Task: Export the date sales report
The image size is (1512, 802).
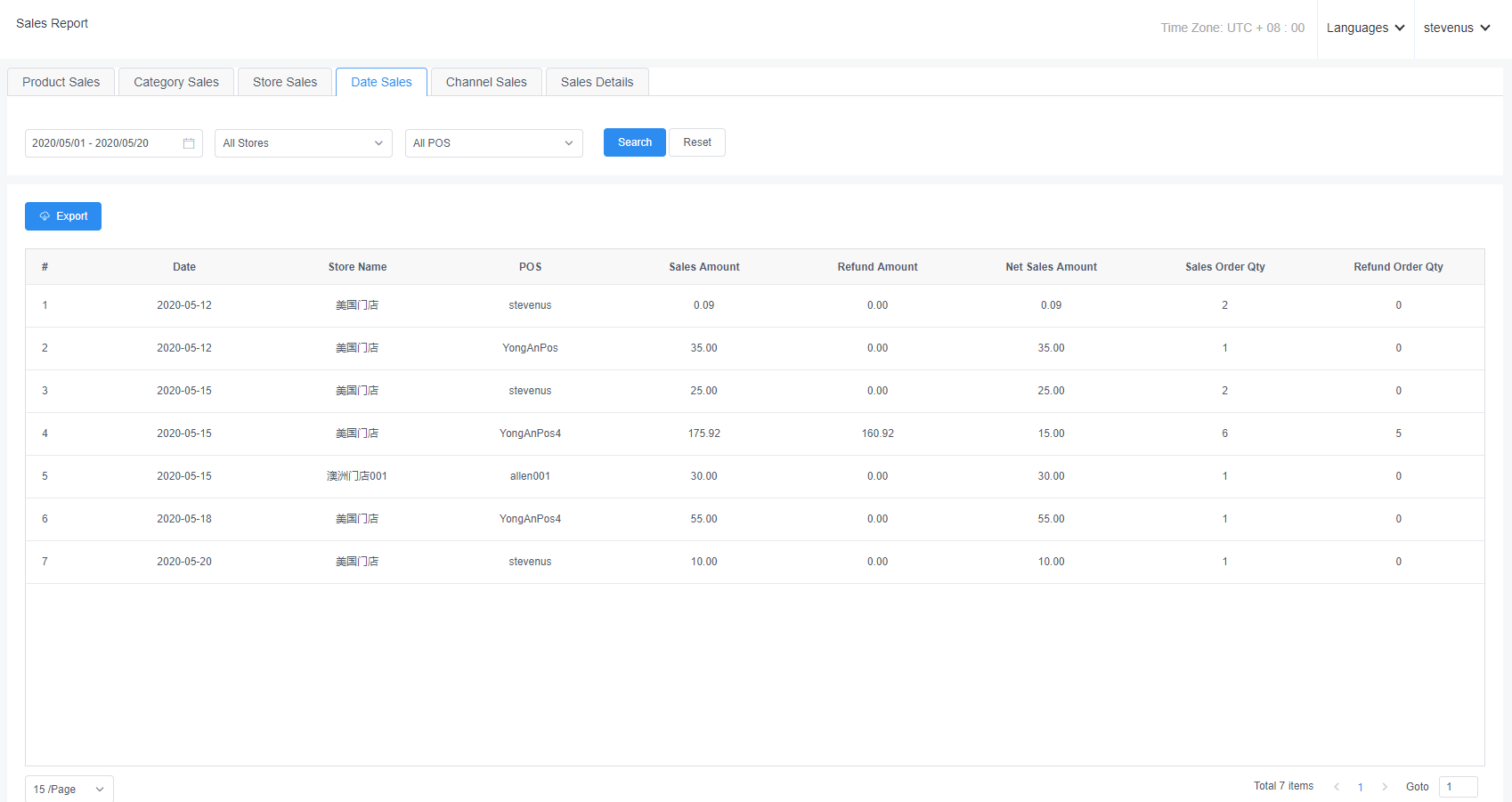Action: click(63, 216)
